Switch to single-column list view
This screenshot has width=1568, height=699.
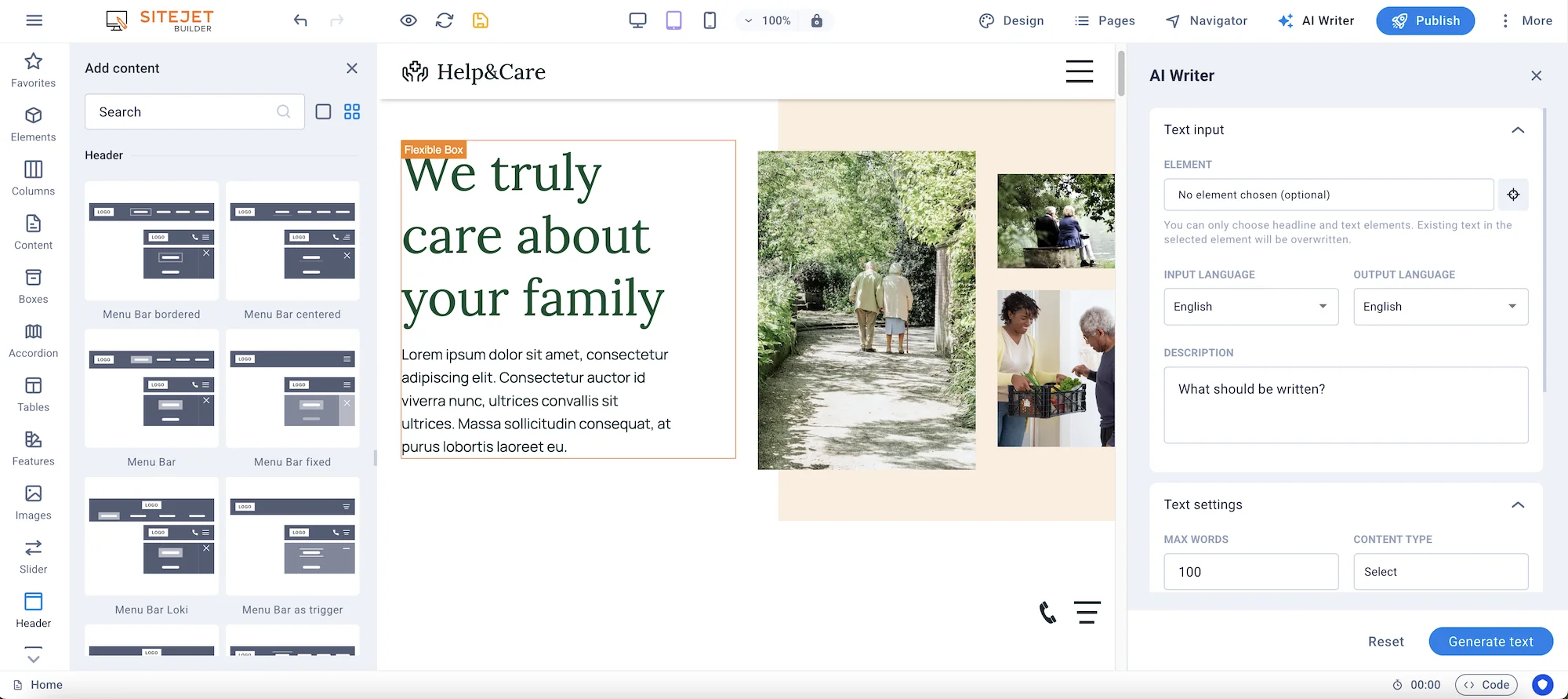323,112
